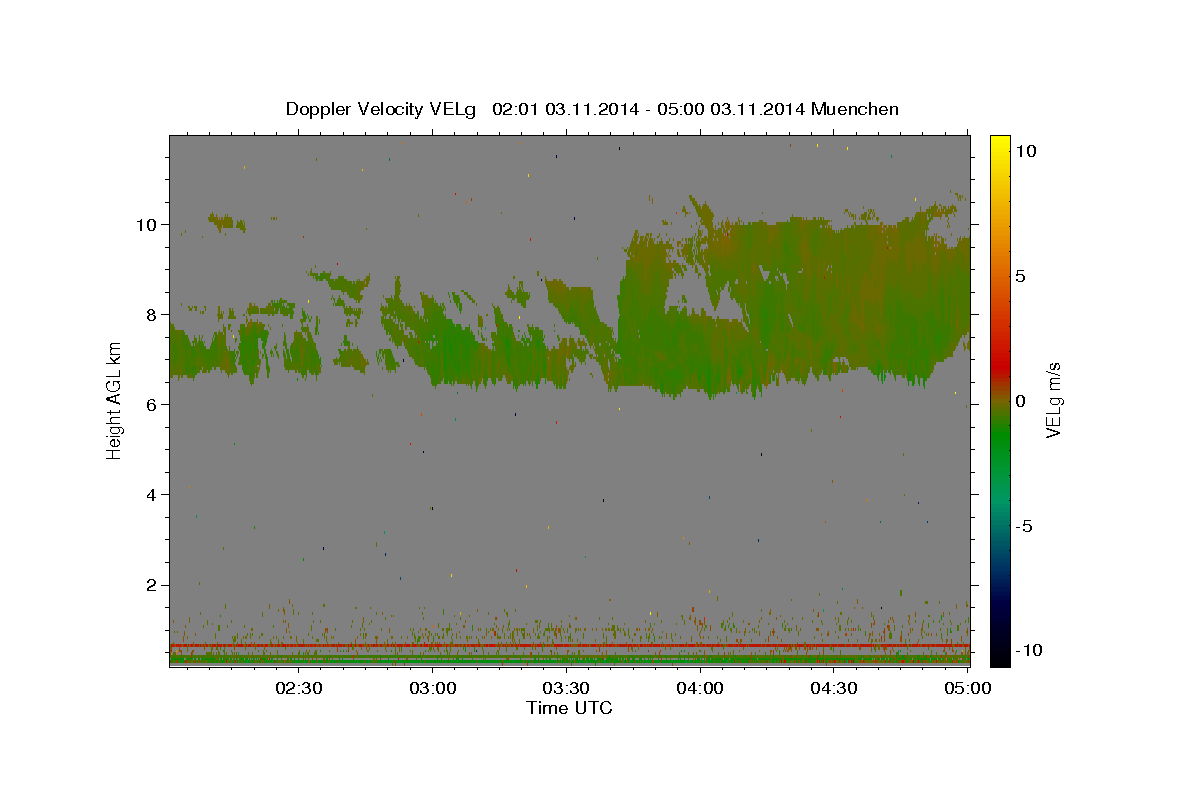1200x800 pixels.
Task: Click the 02:30 time tick label
Action: 298,688
